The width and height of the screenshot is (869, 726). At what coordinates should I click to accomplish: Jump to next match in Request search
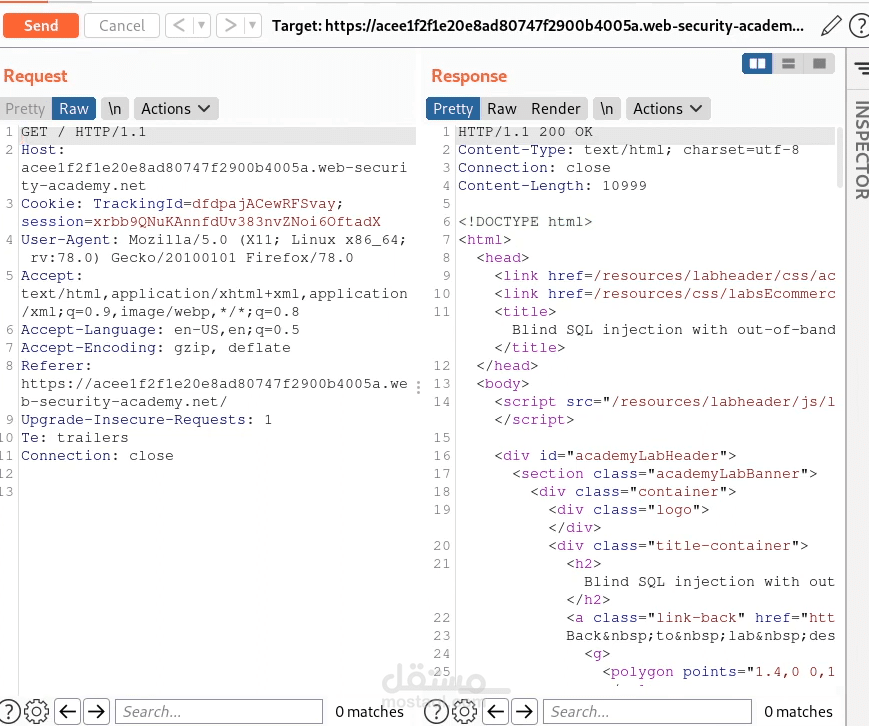(96, 712)
